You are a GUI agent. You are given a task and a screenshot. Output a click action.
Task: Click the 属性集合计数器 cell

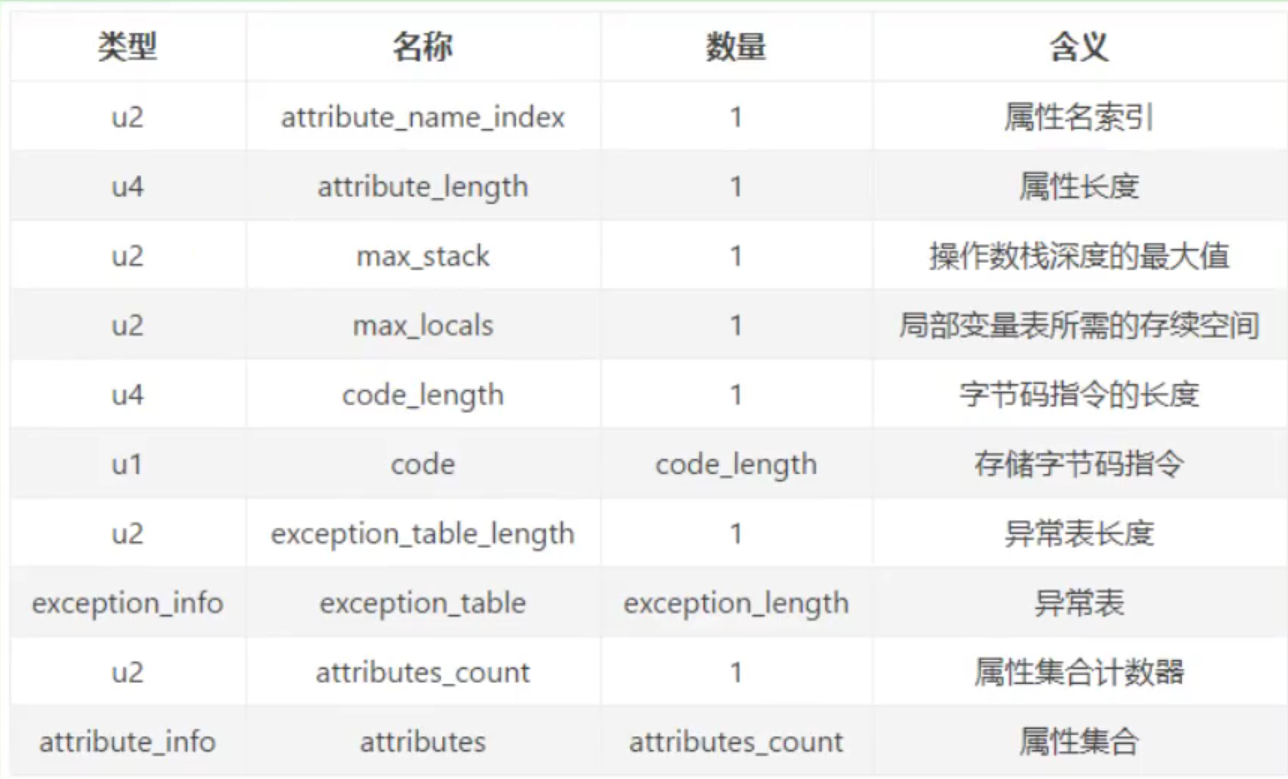1079,672
